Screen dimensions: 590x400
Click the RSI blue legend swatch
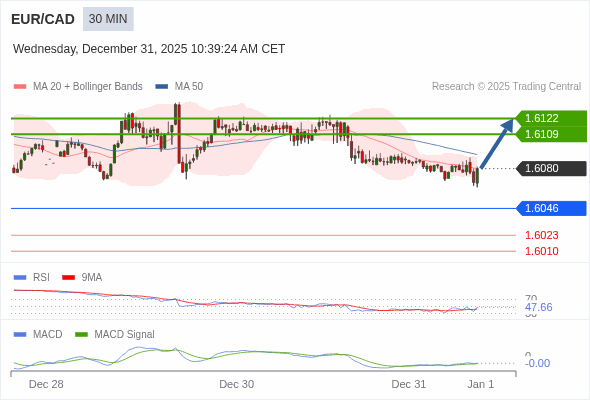point(20,278)
